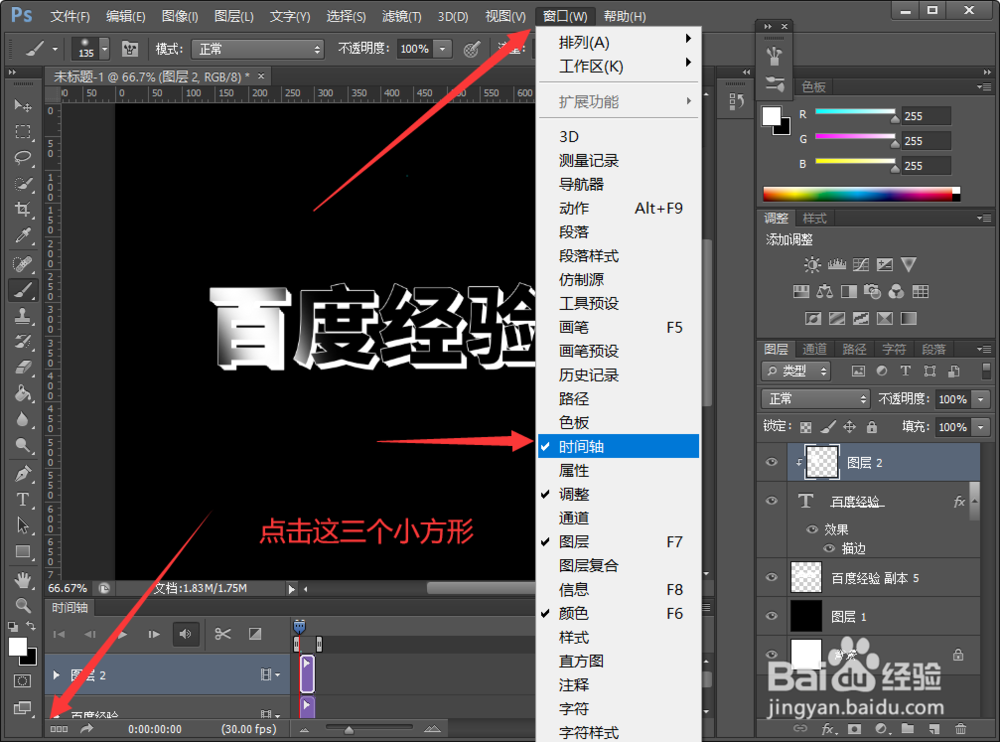Select the Spot Healing Brush tool
This screenshot has width=1000, height=742.
pos(23,263)
